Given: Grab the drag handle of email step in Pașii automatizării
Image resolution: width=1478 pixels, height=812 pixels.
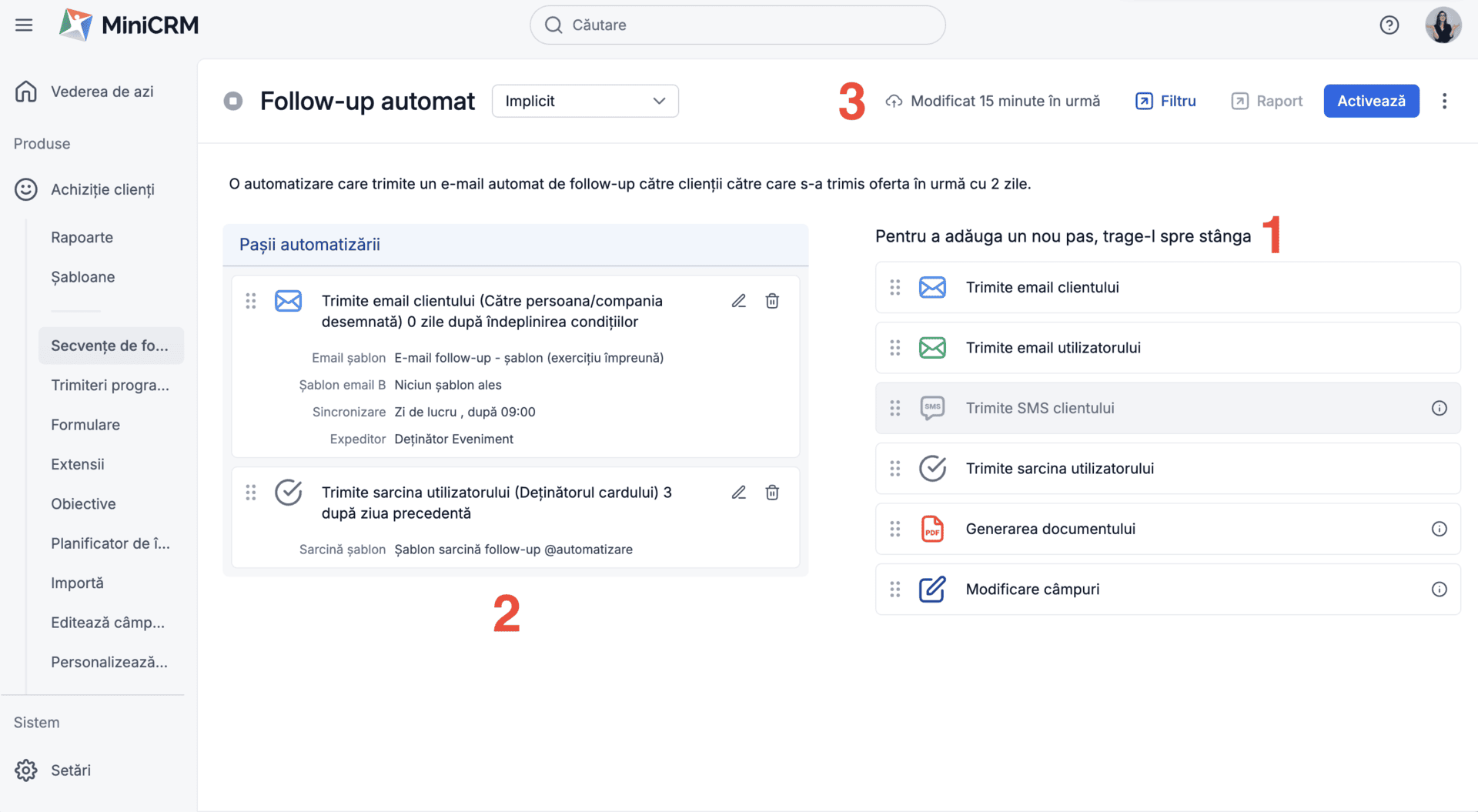Looking at the screenshot, I should click(x=251, y=301).
